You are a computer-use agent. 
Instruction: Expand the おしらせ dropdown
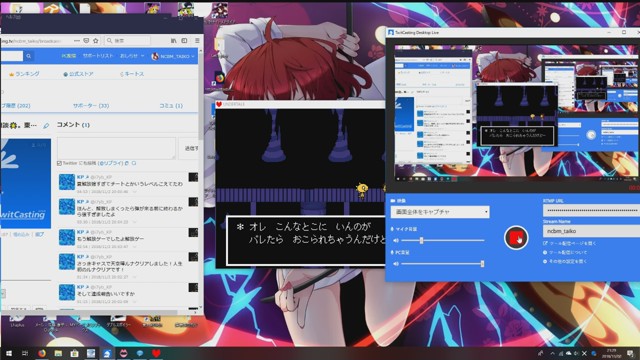tap(132, 56)
